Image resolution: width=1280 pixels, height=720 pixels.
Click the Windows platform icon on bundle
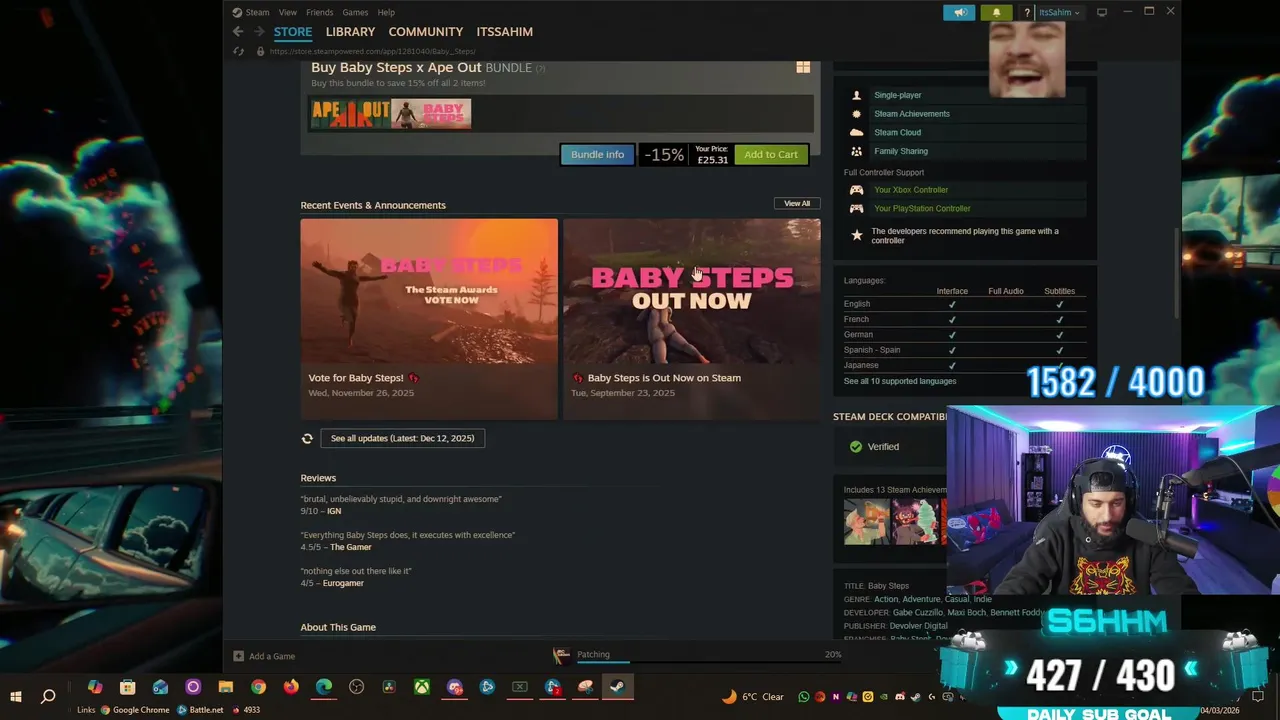(803, 67)
